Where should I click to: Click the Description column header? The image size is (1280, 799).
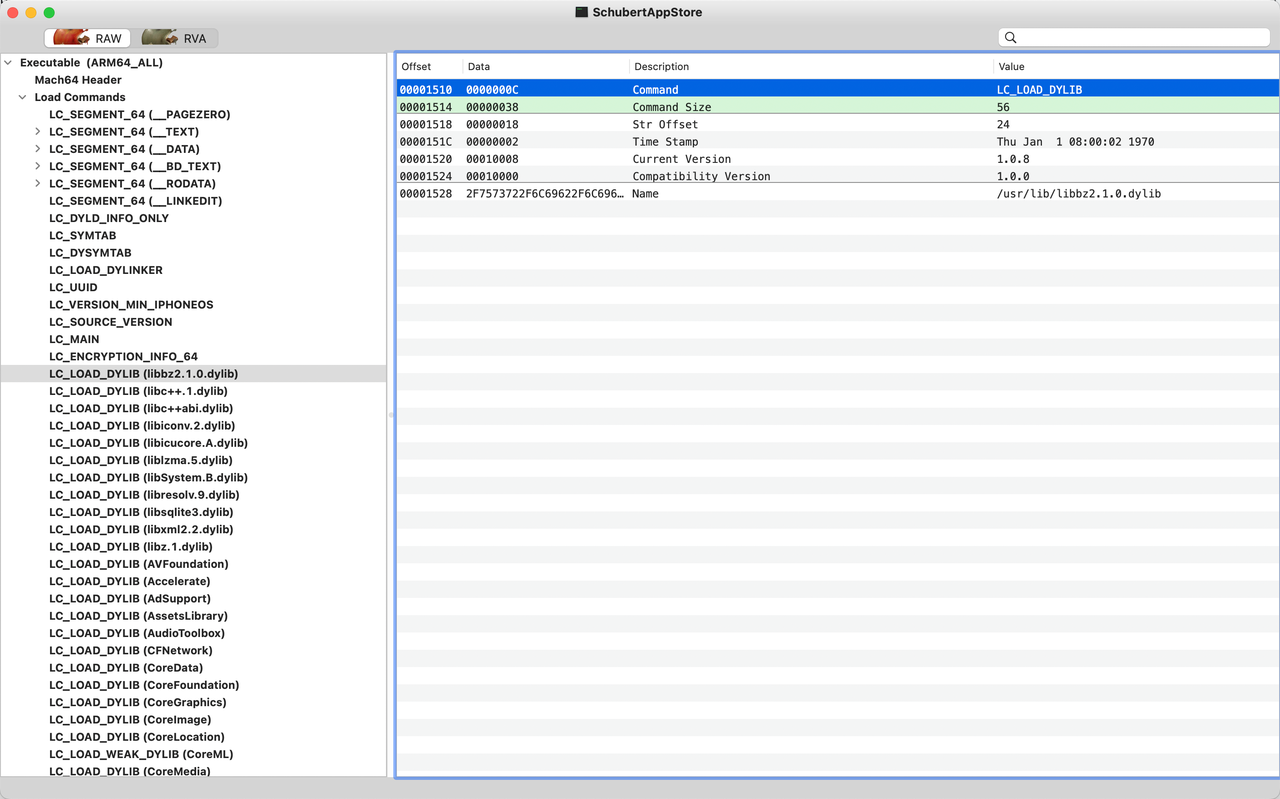[x=811, y=66]
